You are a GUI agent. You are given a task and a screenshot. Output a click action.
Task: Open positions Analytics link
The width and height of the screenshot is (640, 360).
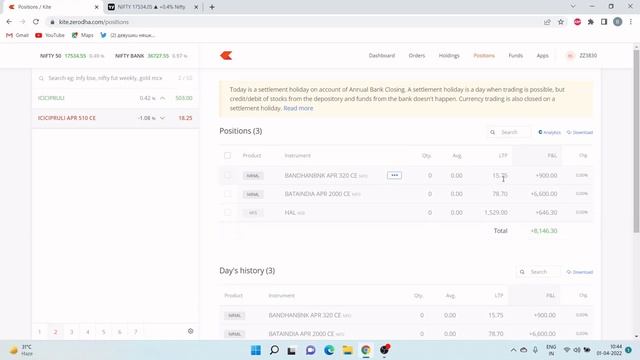click(549, 132)
